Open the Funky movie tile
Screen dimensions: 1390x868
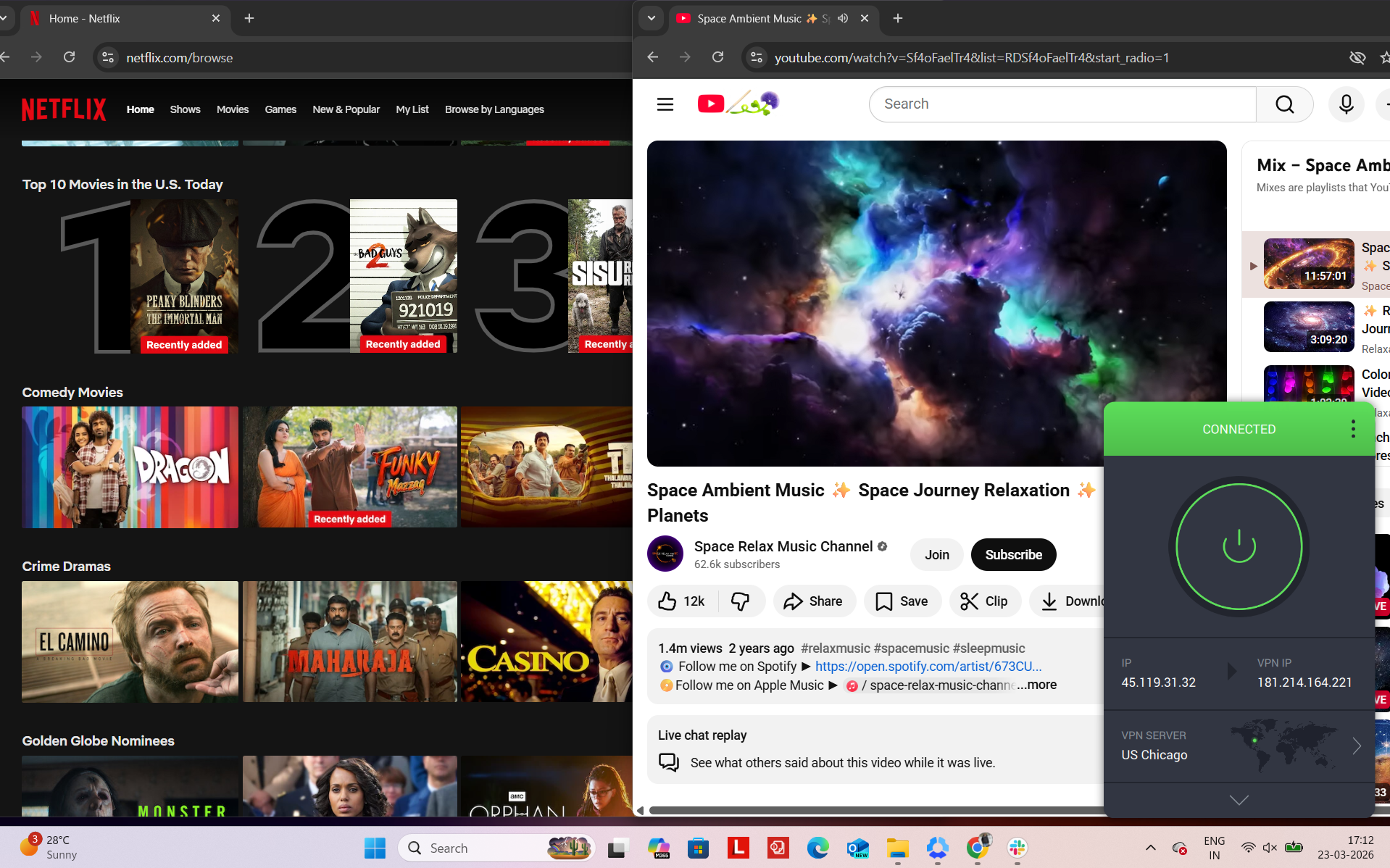pyautogui.click(x=350, y=467)
